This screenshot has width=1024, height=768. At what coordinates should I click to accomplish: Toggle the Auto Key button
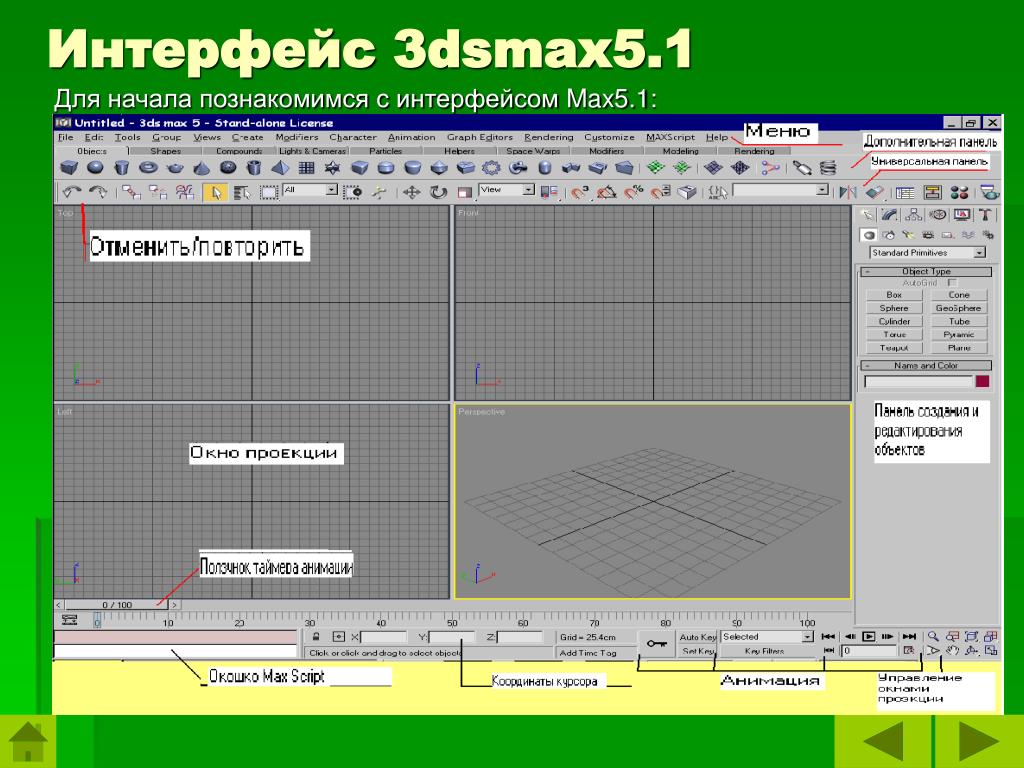[697, 637]
